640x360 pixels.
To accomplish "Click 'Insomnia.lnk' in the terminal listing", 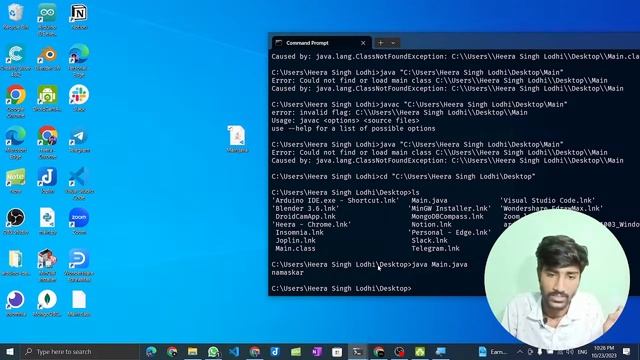I will [x=300, y=233].
